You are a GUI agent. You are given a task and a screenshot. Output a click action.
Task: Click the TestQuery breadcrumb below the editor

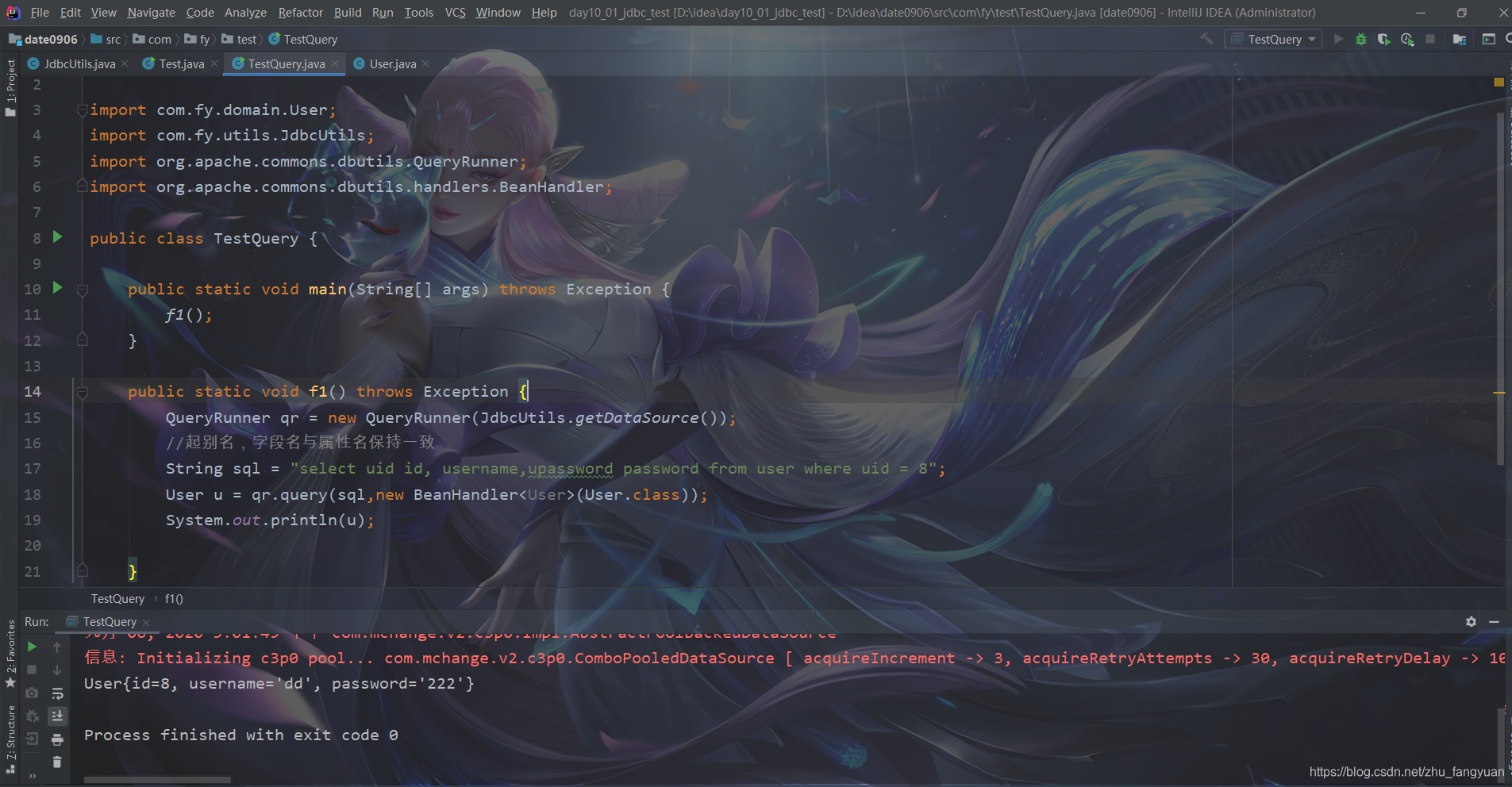[x=117, y=599]
